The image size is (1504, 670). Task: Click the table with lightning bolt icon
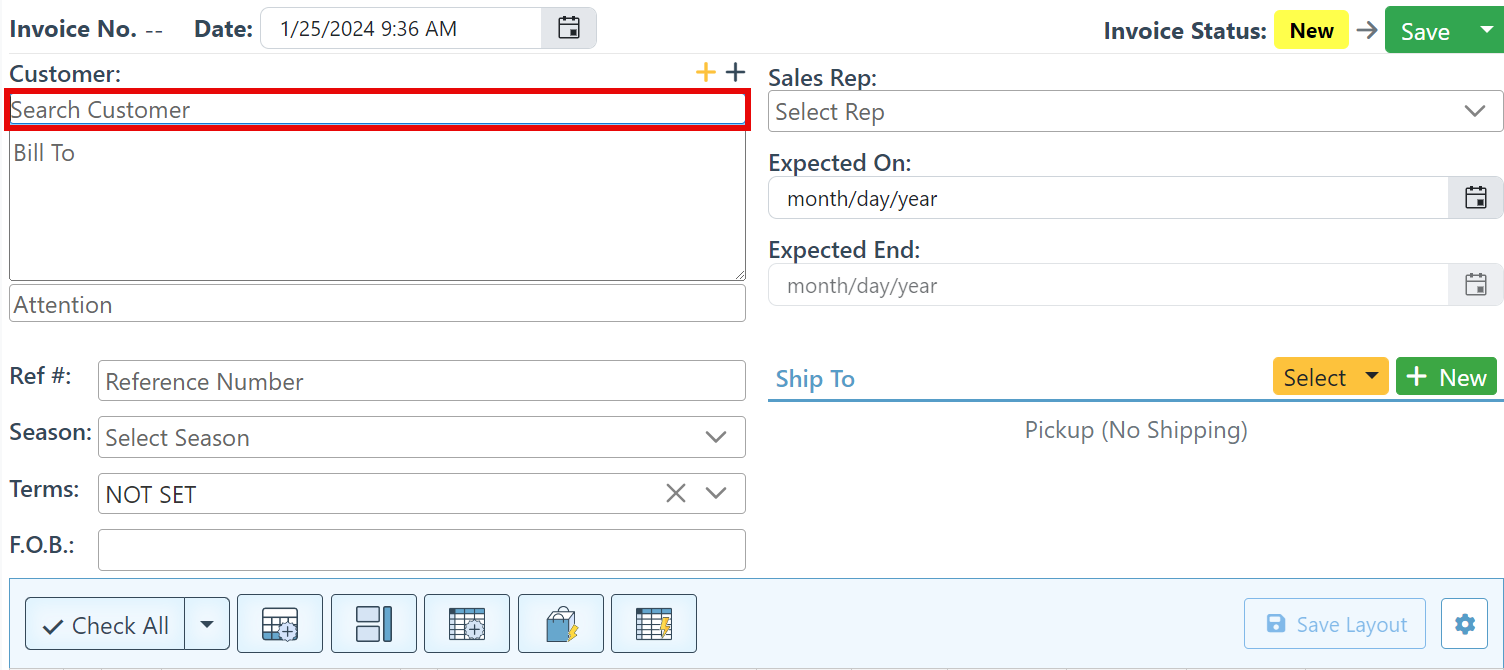coord(653,624)
